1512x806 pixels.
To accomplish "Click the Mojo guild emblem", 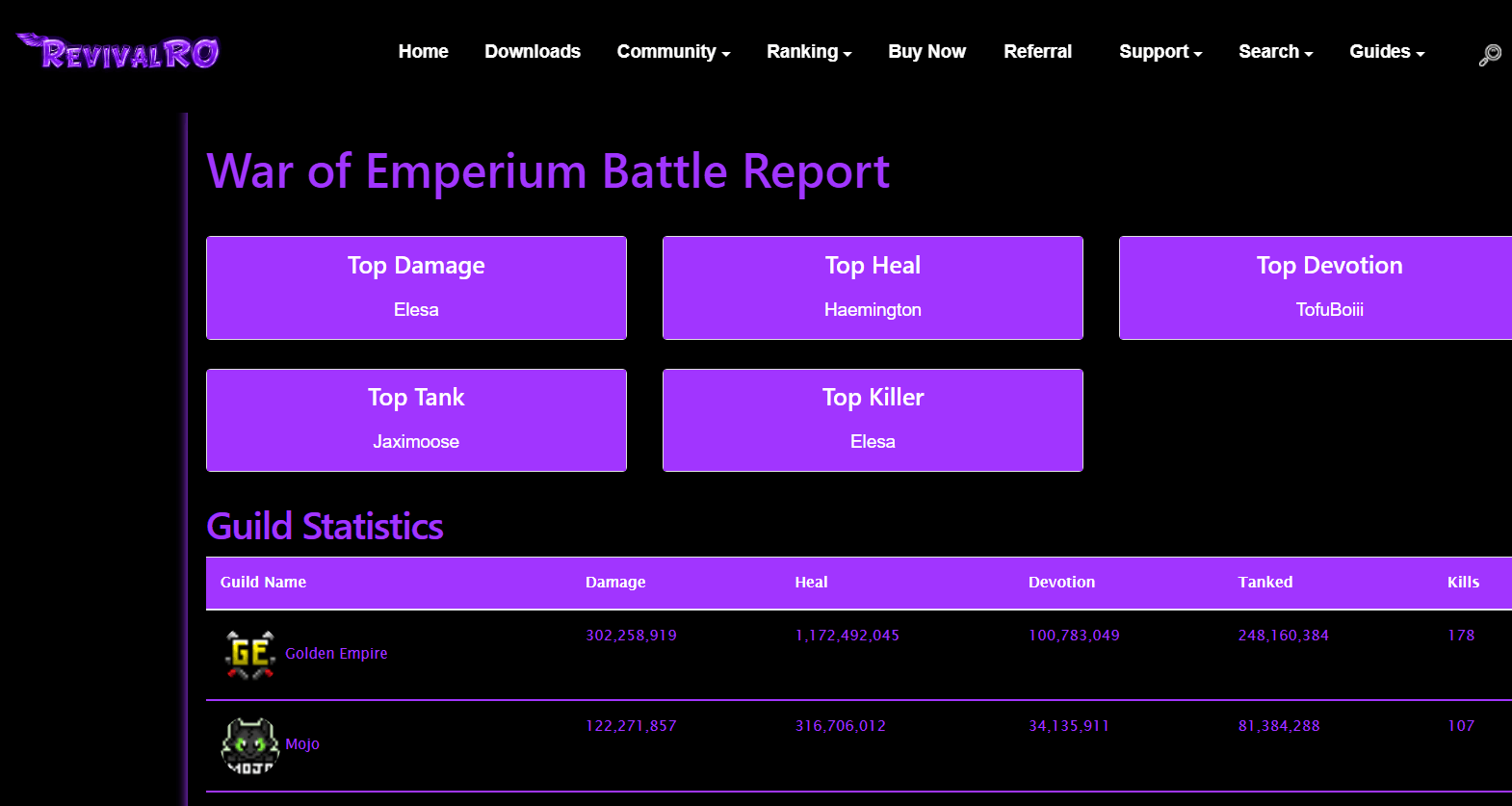I will pyautogui.click(x=250, y=745).
